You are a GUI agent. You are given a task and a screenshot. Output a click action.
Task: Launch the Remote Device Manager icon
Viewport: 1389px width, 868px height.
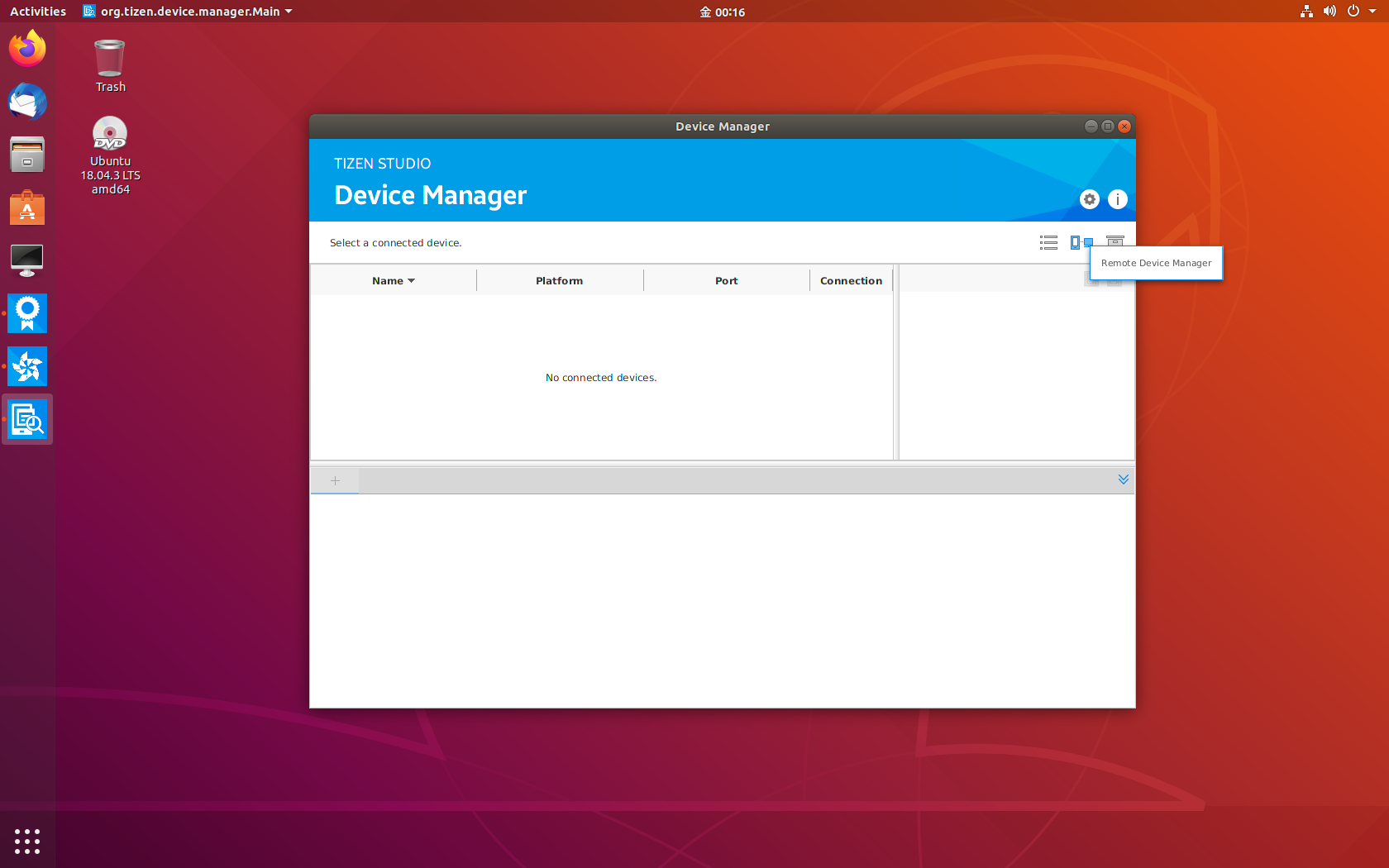click(x=1081, y=242)
